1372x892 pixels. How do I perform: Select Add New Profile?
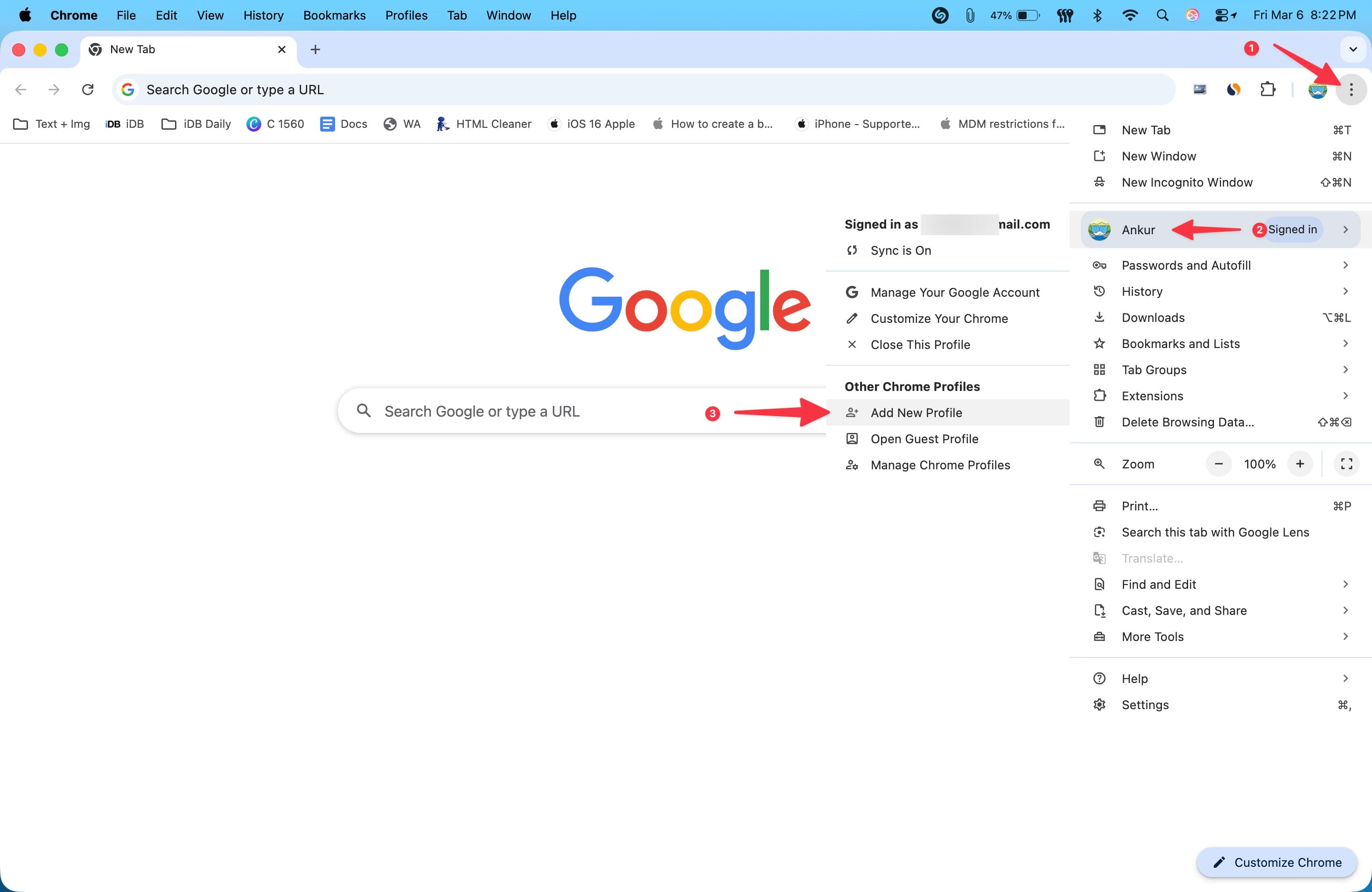pos(916,412)
